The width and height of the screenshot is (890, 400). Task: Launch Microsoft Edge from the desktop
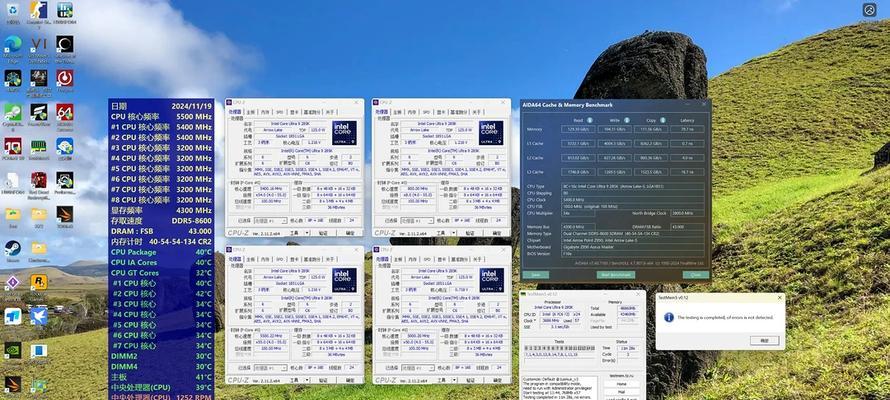(x=12, y=44)
